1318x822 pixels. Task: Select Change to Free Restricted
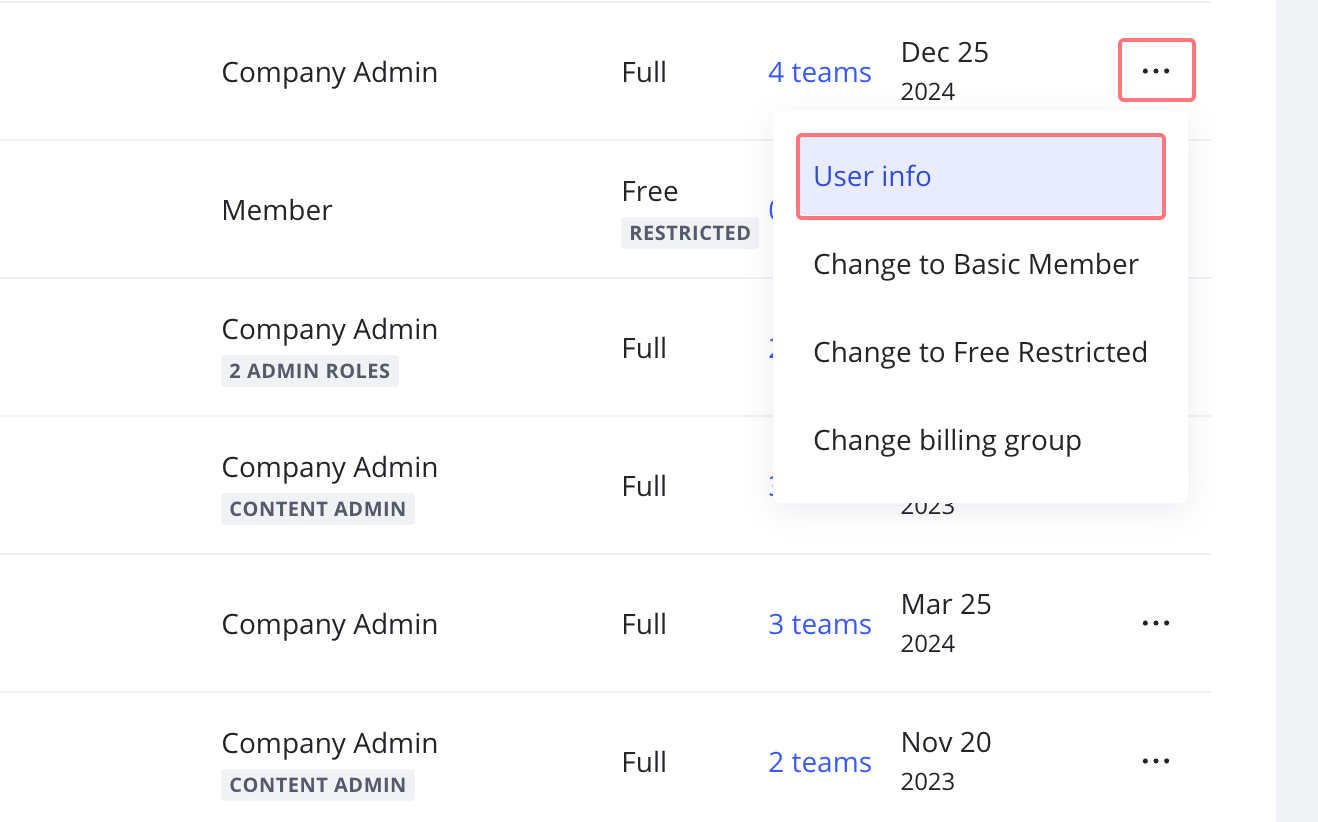(x=980, y=352)
